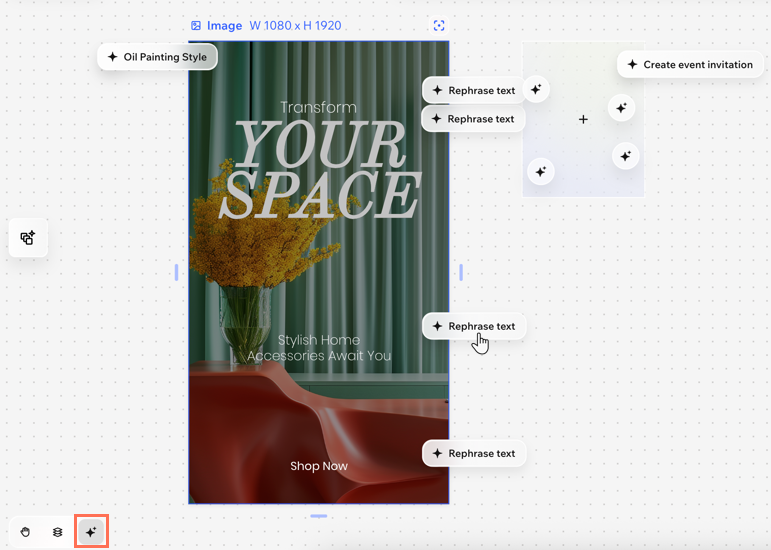The image size is (771, 550).
Task: Click the left side resize handle of image
Action: tap(177, 272)
